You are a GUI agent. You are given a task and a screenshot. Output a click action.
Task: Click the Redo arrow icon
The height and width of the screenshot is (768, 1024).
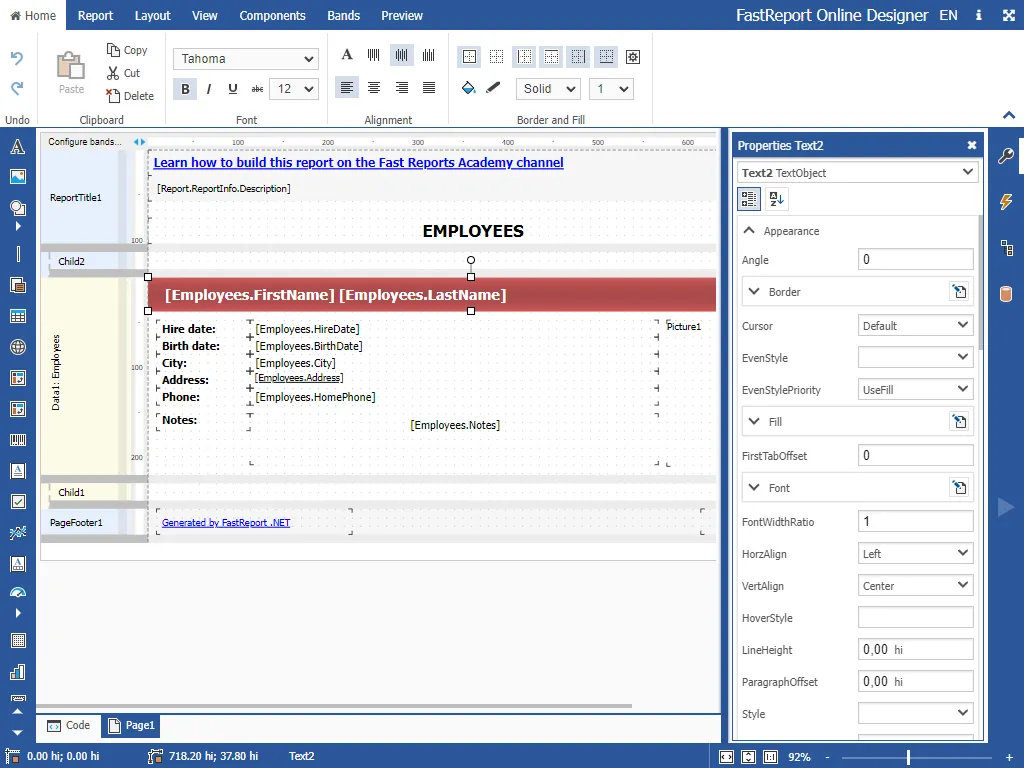17,88
